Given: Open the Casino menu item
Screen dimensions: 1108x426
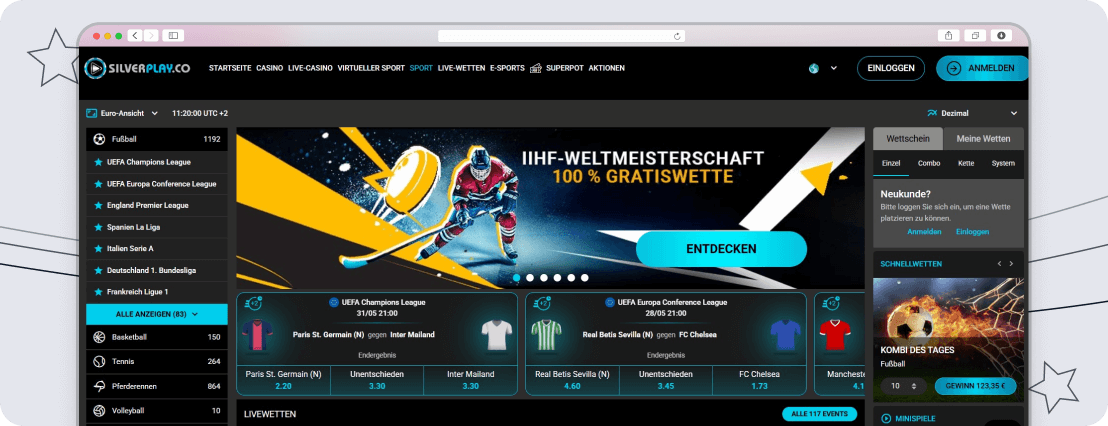Looking at the screenshot, I should click(x=270, y=69).
